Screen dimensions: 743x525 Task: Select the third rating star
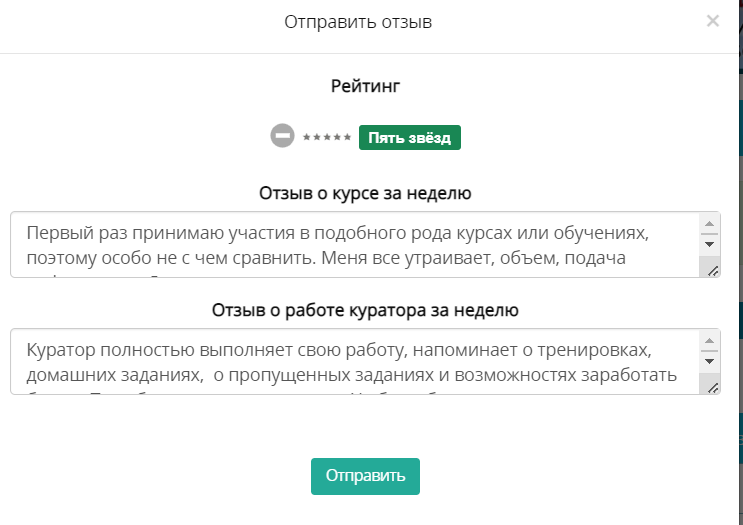tap(327, 137)
